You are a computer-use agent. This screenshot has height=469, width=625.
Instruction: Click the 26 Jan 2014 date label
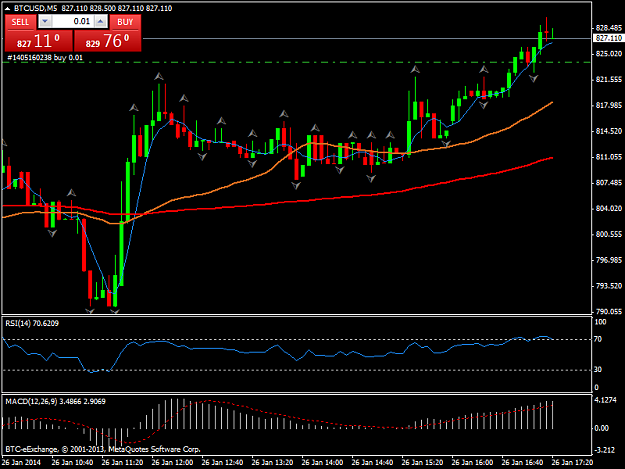pos(21,462)
